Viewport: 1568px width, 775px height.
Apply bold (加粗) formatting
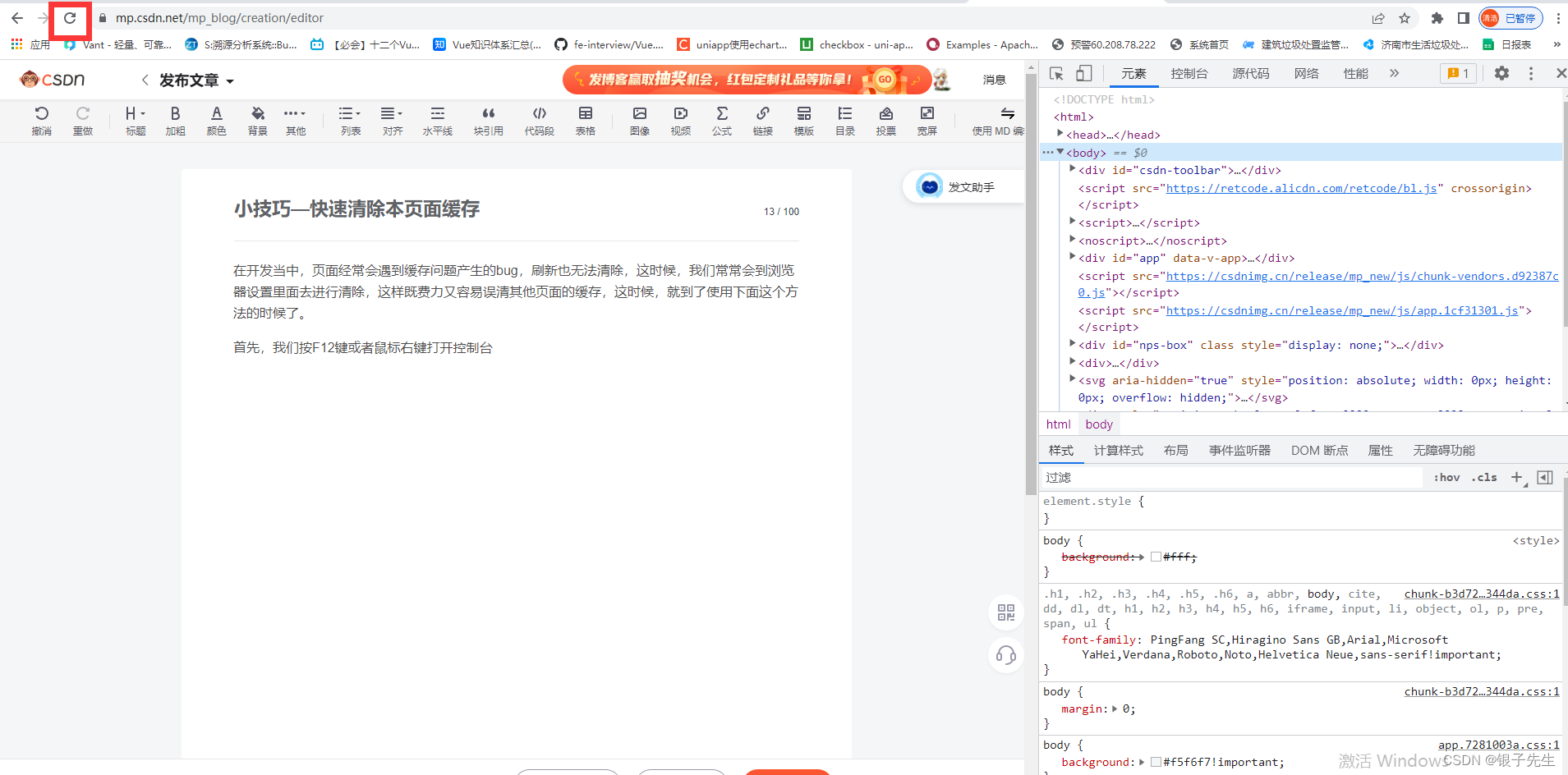[175, 121]
